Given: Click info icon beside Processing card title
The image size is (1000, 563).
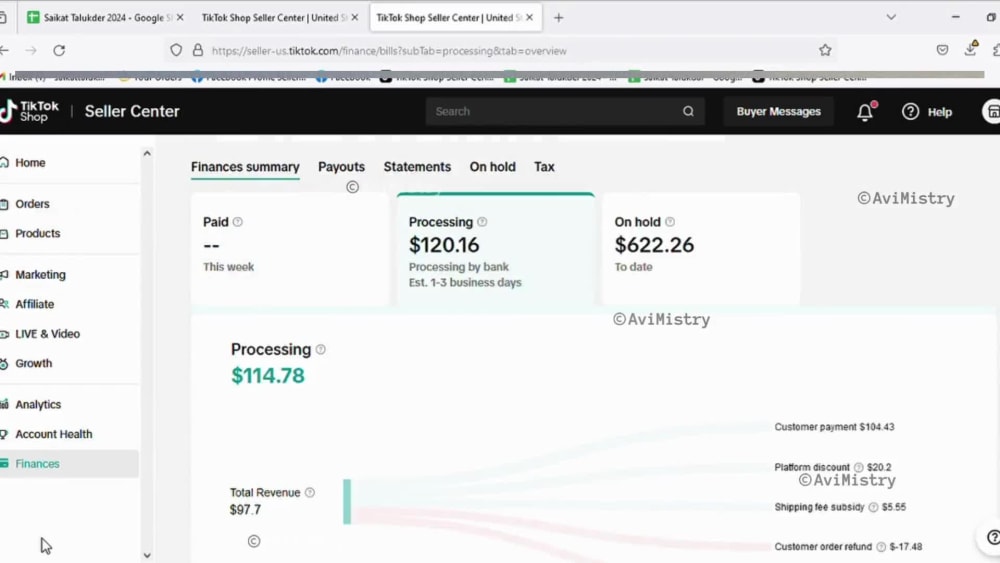Looking at the screenshot, I should (x=482, y=222).
